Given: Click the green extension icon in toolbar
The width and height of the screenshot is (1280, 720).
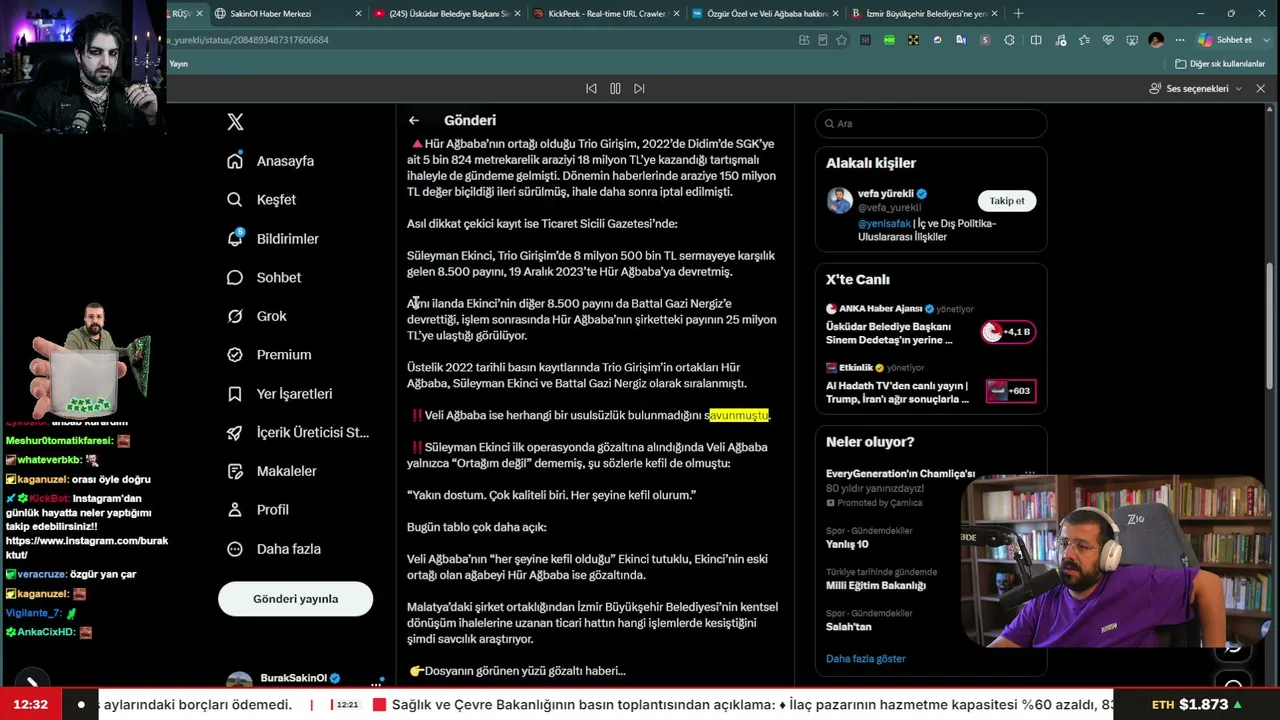Looking at the screenshot, I should (889, 40).
